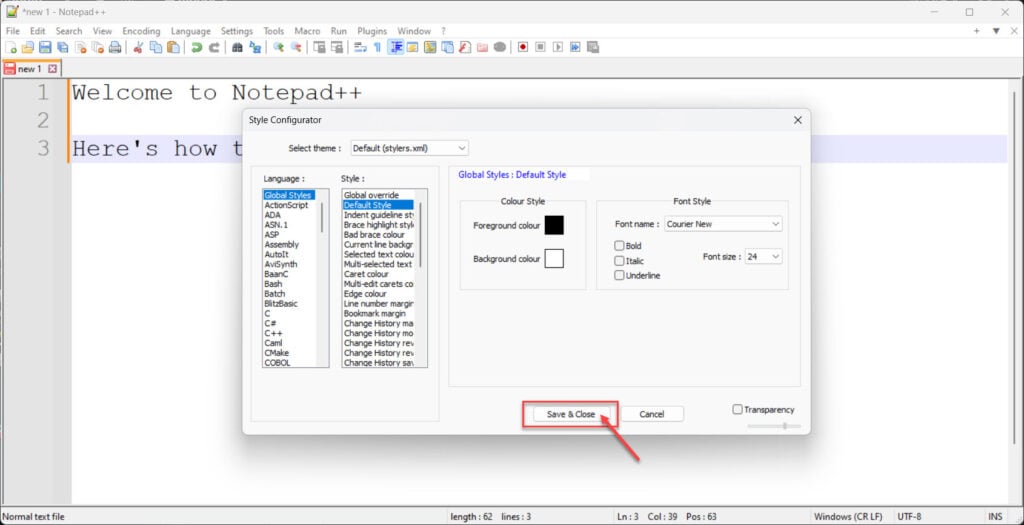
Task: Open the Encoding menu
Action: [x=141, y=31]
